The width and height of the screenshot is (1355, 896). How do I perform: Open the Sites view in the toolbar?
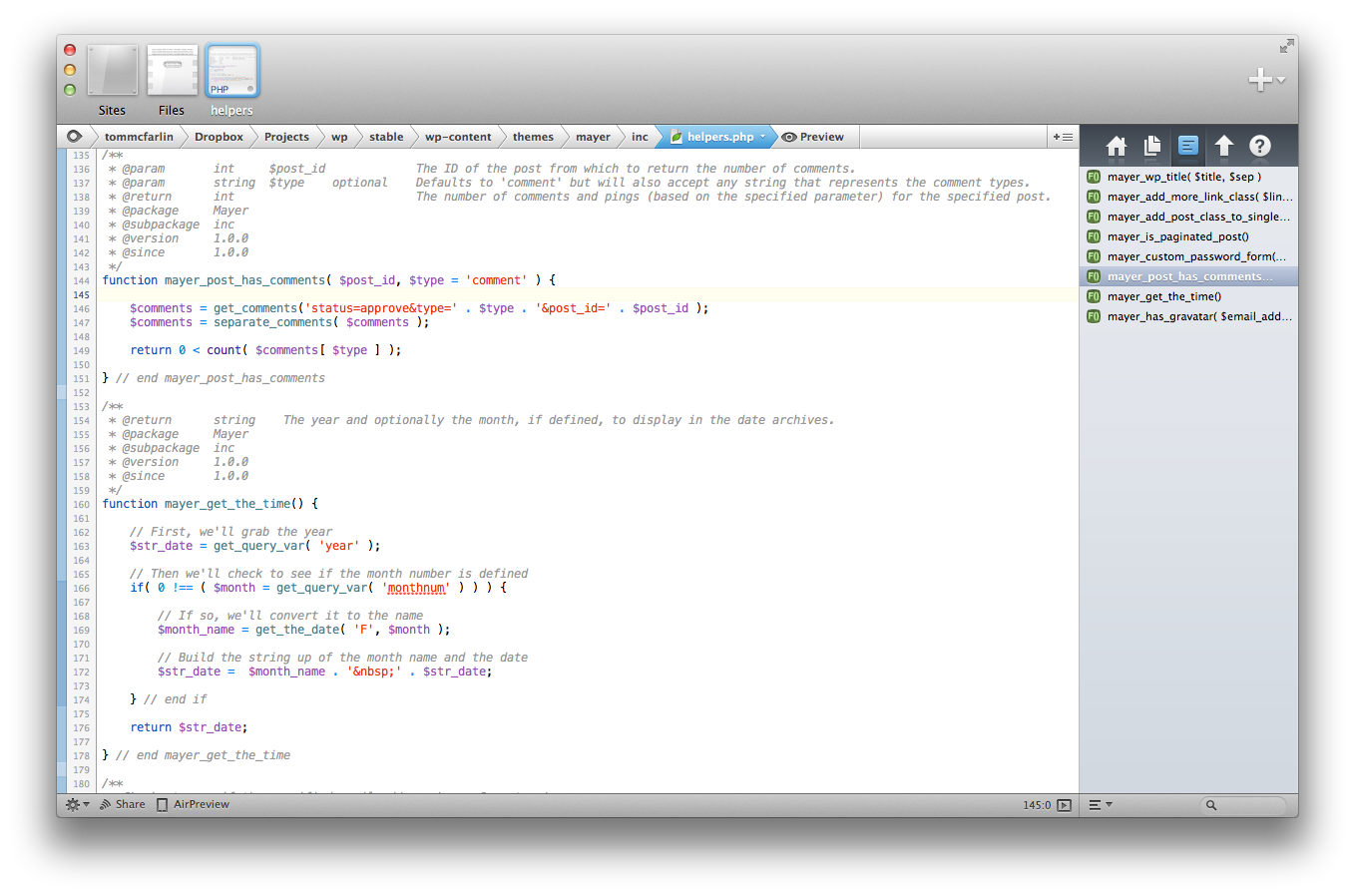[111, 70]
